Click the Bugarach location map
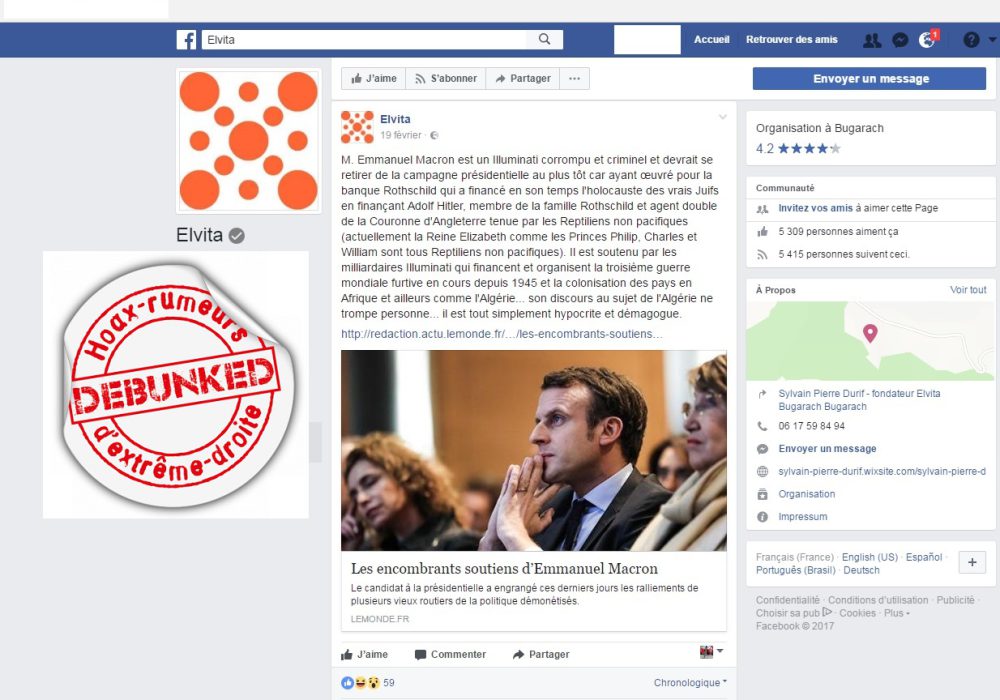The width and height of the screenshot is (1000, 700). (870, 341)
